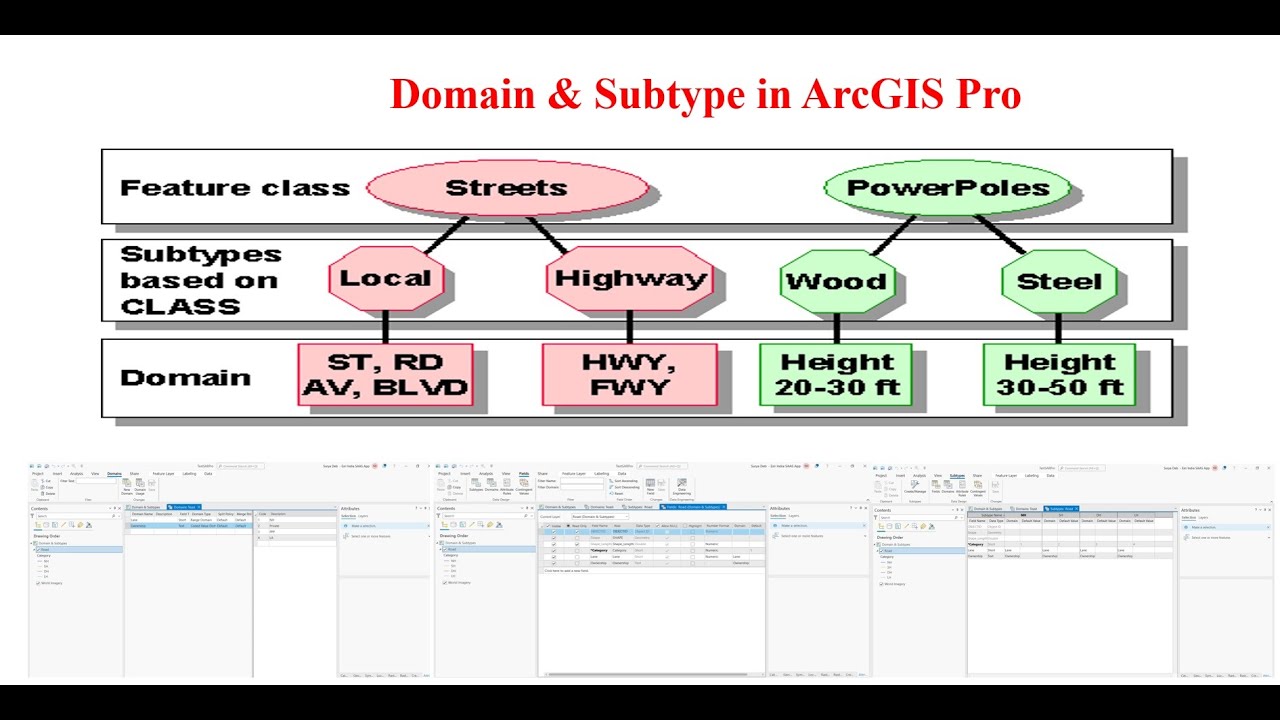Toggle Visible checkbox for the Ownership field row
1280x720 pixels.
click(554, 563)
